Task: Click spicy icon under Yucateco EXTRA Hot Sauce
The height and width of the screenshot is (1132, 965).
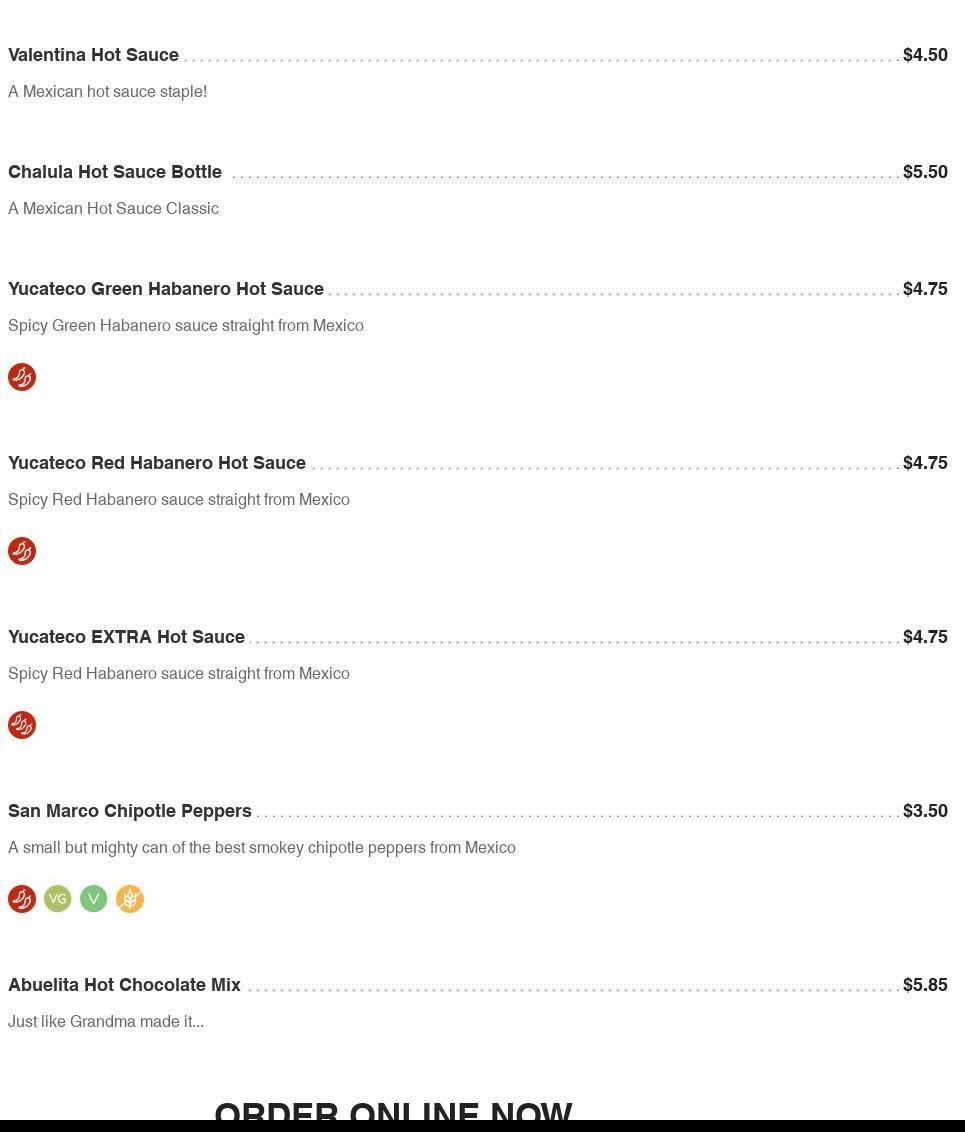Action: [22, 725]
